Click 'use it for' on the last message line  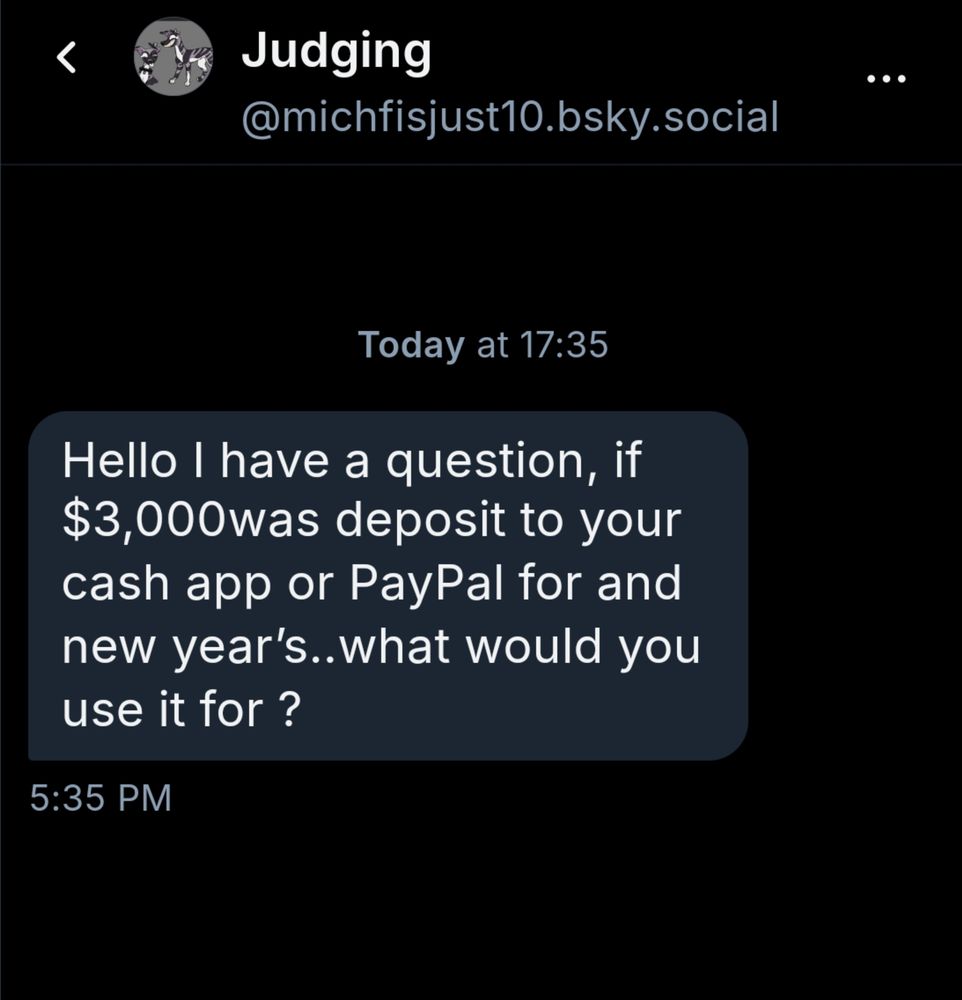click(x=163, y=709)
